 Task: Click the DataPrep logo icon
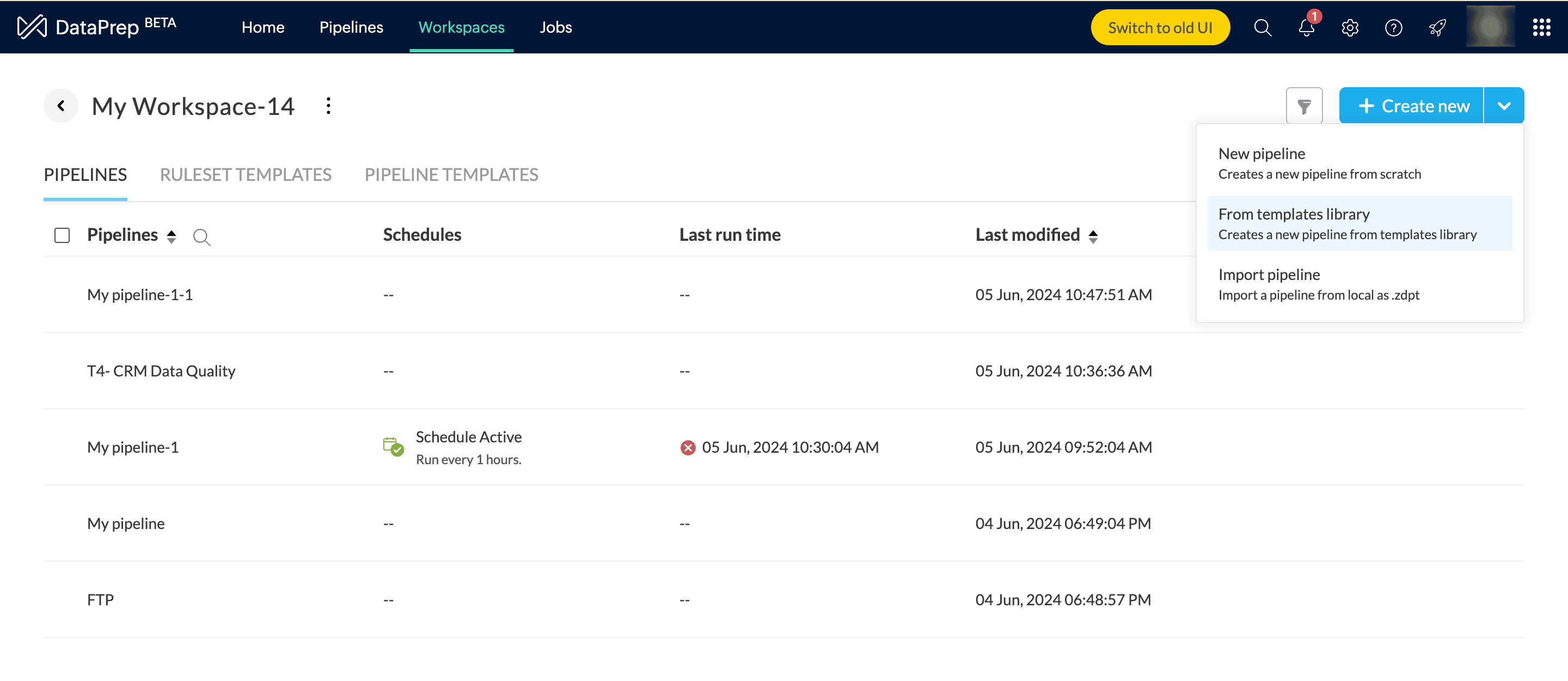tap(32, 27)
